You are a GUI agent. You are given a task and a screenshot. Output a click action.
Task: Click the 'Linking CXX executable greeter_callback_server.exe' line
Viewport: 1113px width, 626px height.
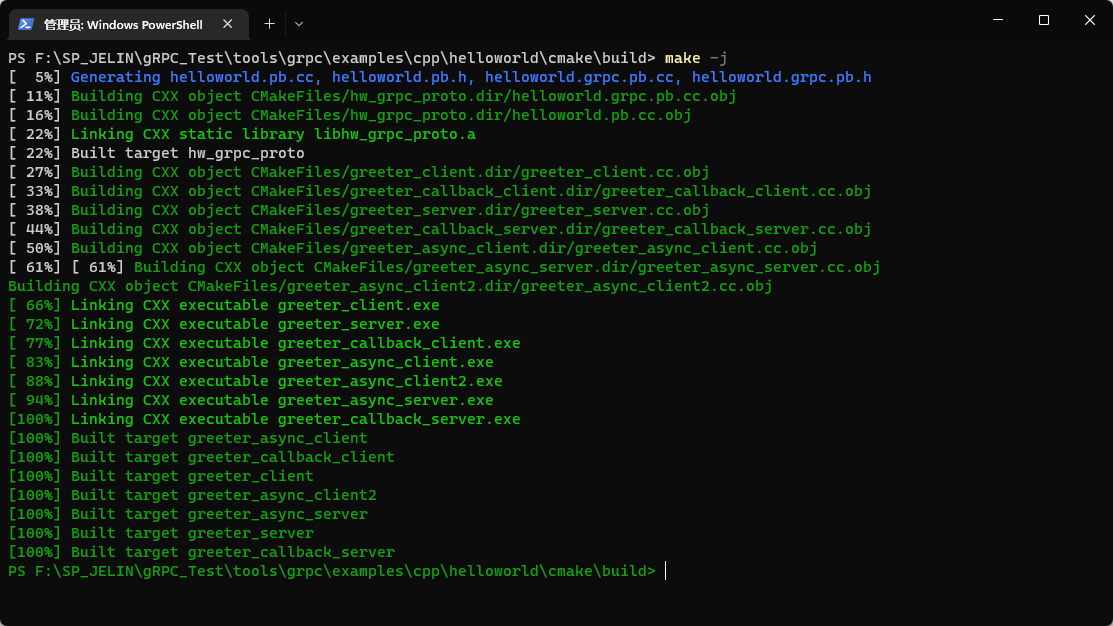pyautogui.click(x=295, y=419)
